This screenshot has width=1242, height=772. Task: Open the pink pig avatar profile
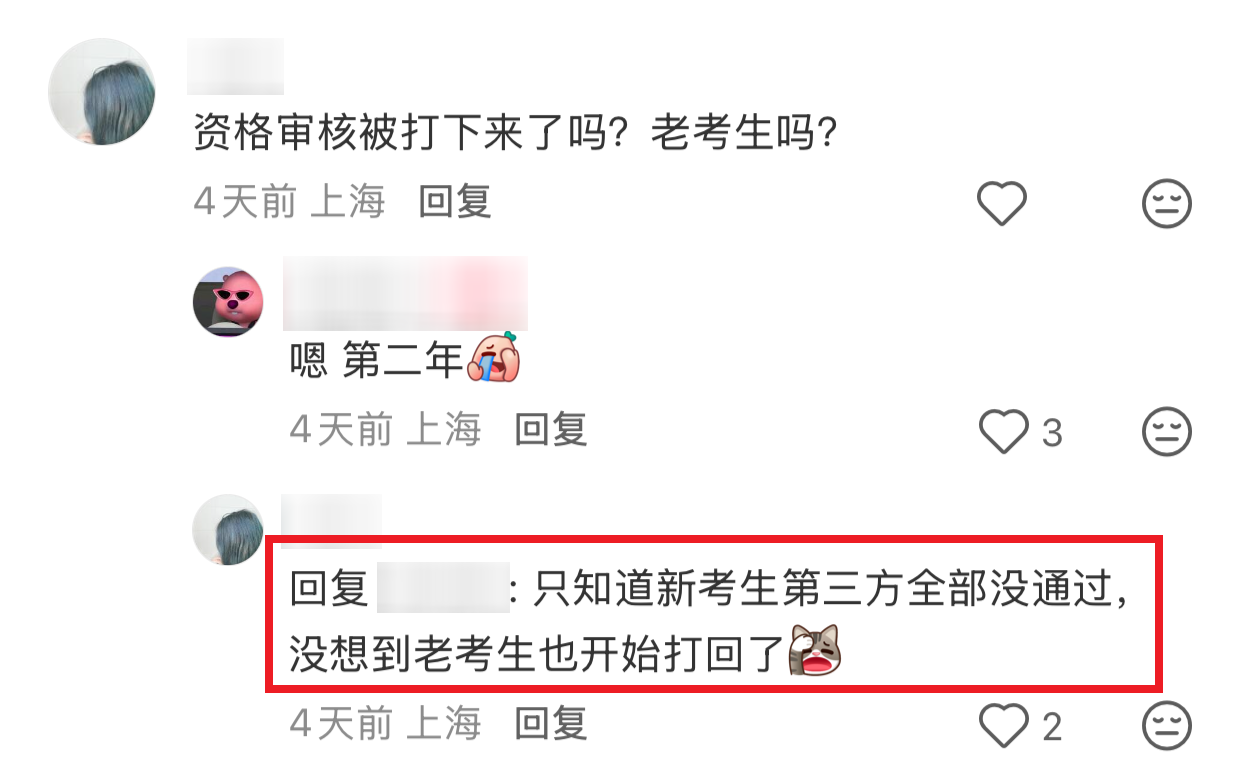(228, 301)
